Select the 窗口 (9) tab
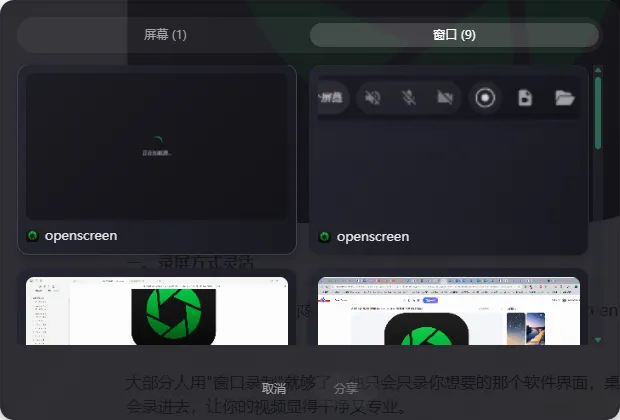 tap(454, 35)
